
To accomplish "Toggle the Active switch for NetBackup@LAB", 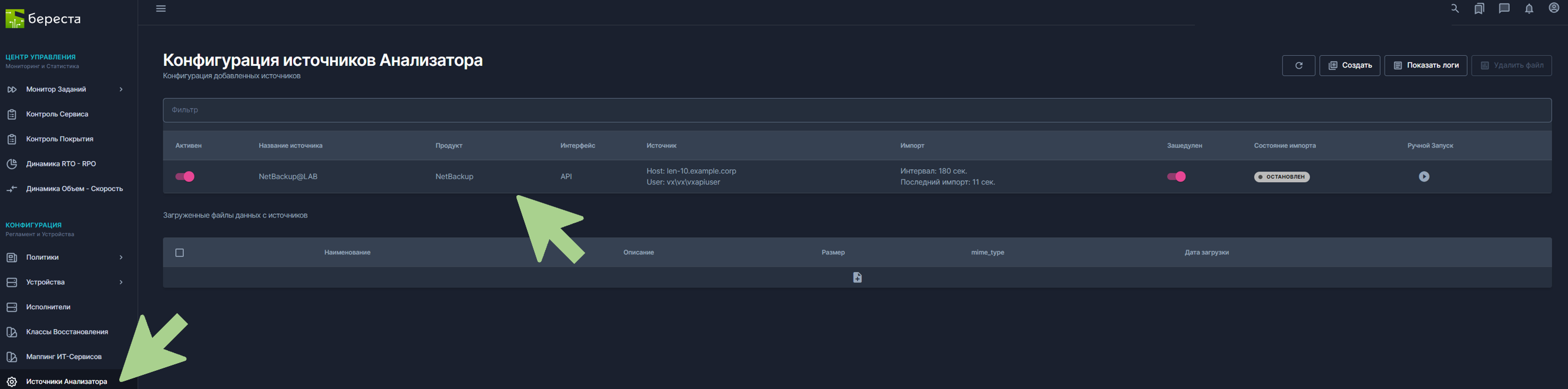I will pyautogui.click(x=185, y=176).
